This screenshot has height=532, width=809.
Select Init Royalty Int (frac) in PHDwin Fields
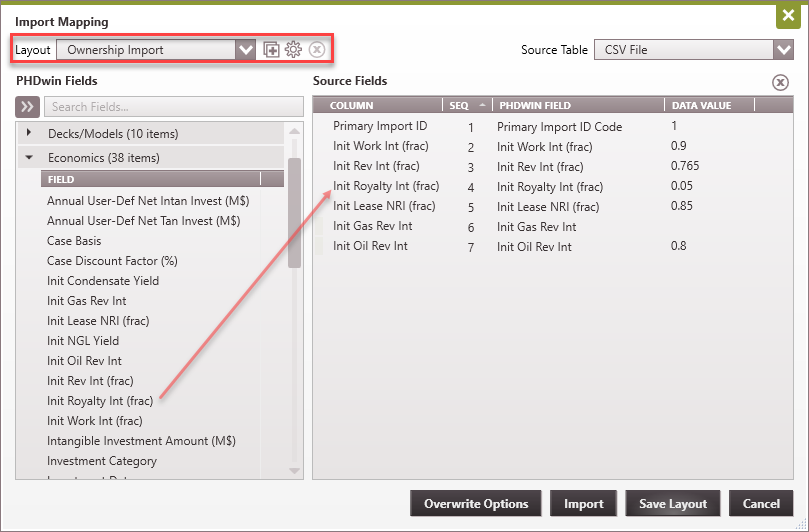click(x=100, y=401)
